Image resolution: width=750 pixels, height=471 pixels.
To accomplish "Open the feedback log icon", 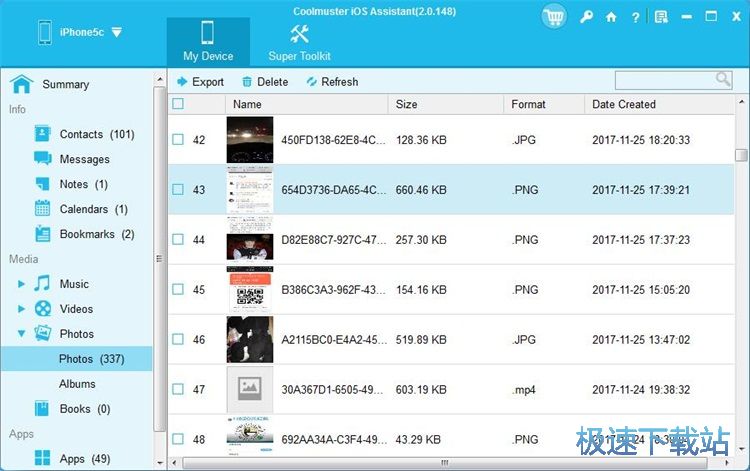I will pos(661,17).
